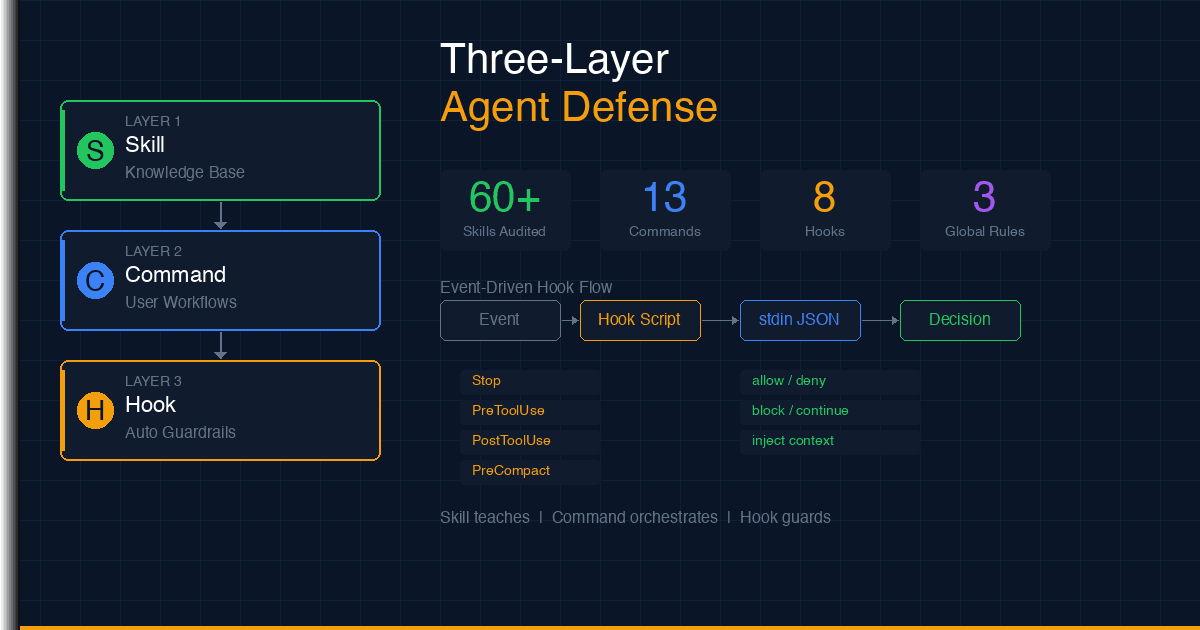Click the Decision flow box
Viewport: 1200px width, 630px height.
[x=960, y=320]
